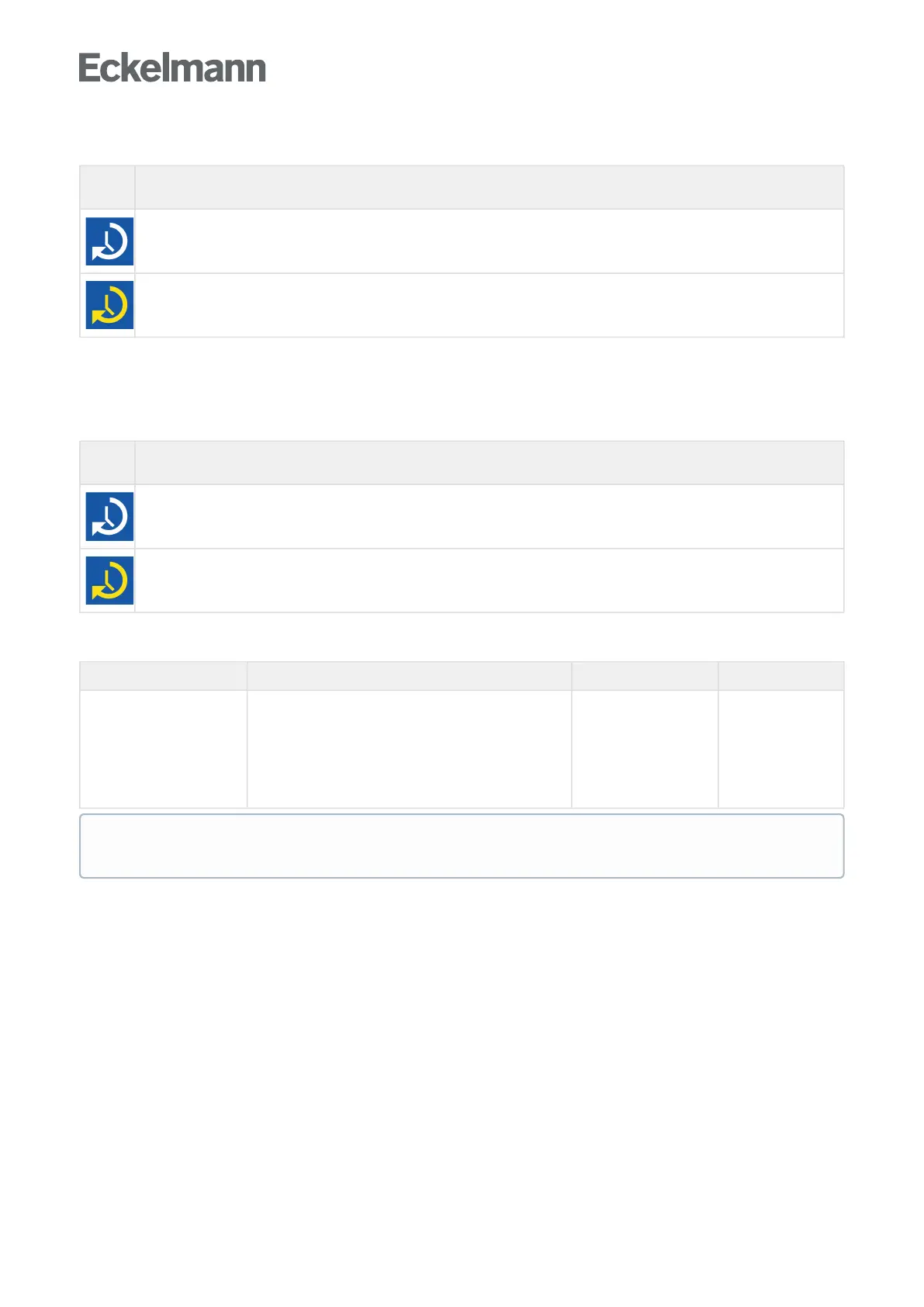Click narrow header cell above first table's icons
This screenshot has height=1307, width=924.
click(107, 187)
